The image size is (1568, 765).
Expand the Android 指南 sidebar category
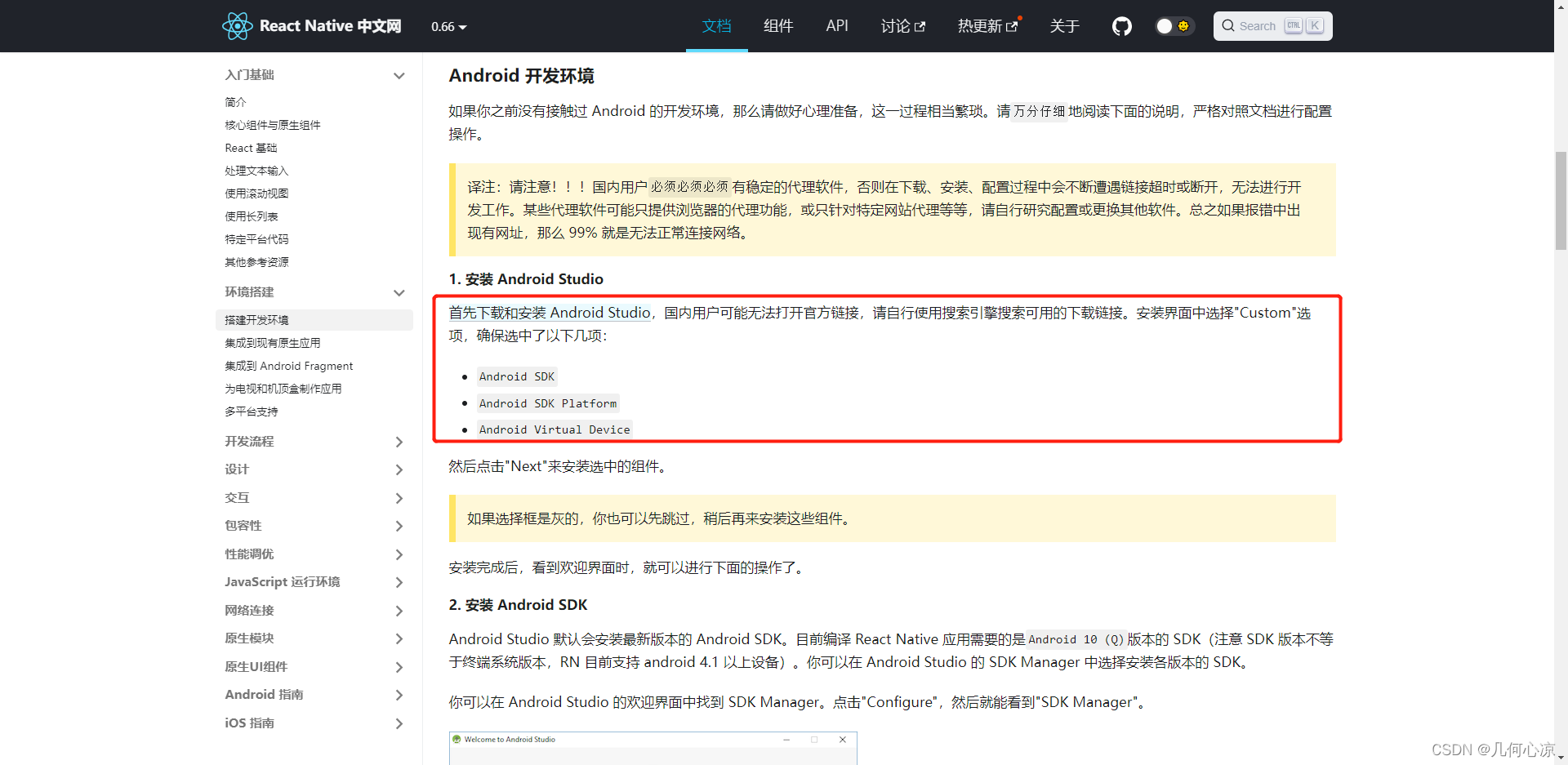315,695
